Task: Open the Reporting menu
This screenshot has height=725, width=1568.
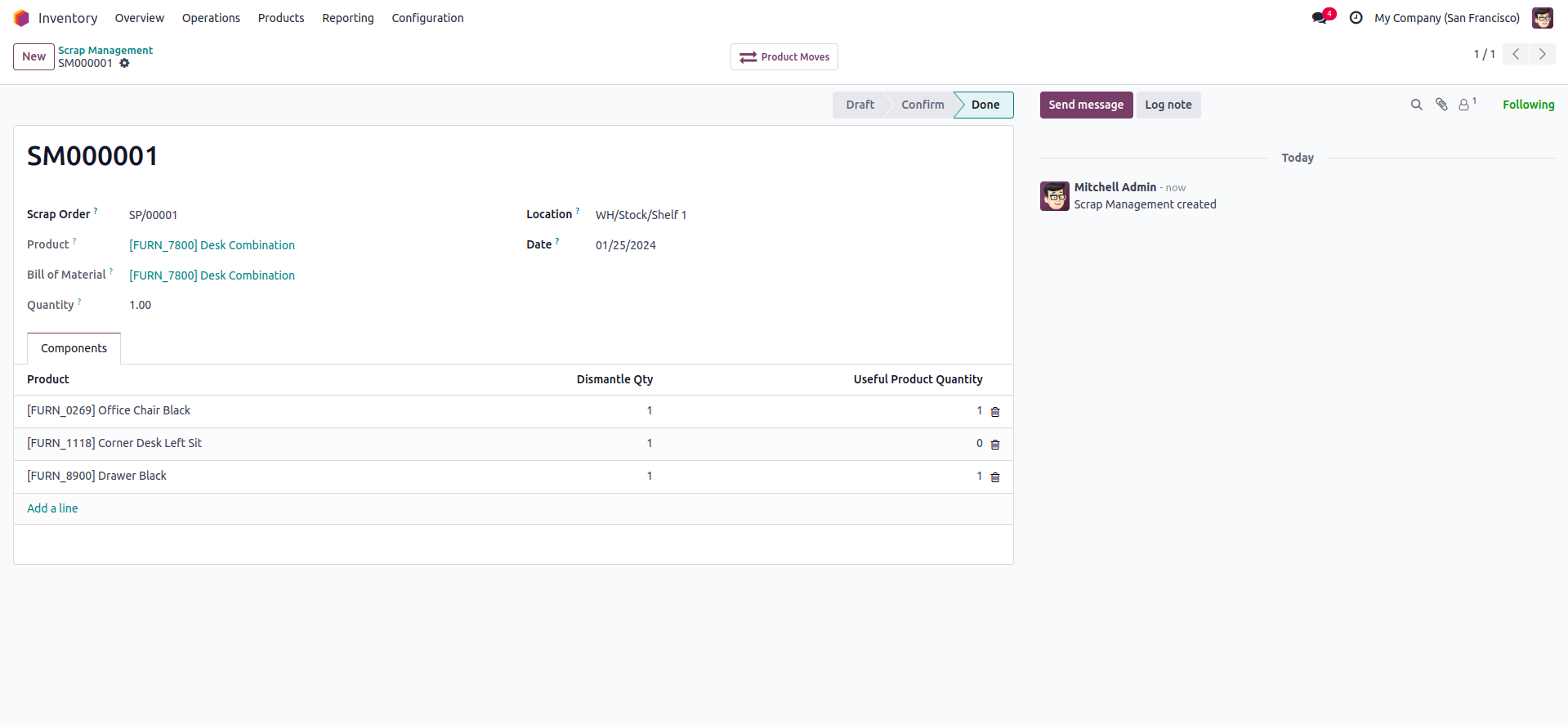Action: click(348, 18)
